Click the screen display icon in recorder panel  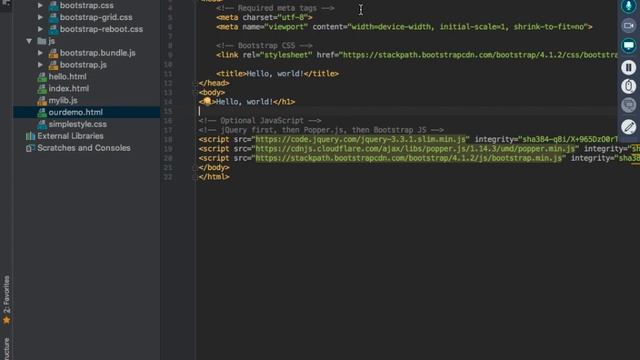[x=629, y=45]
